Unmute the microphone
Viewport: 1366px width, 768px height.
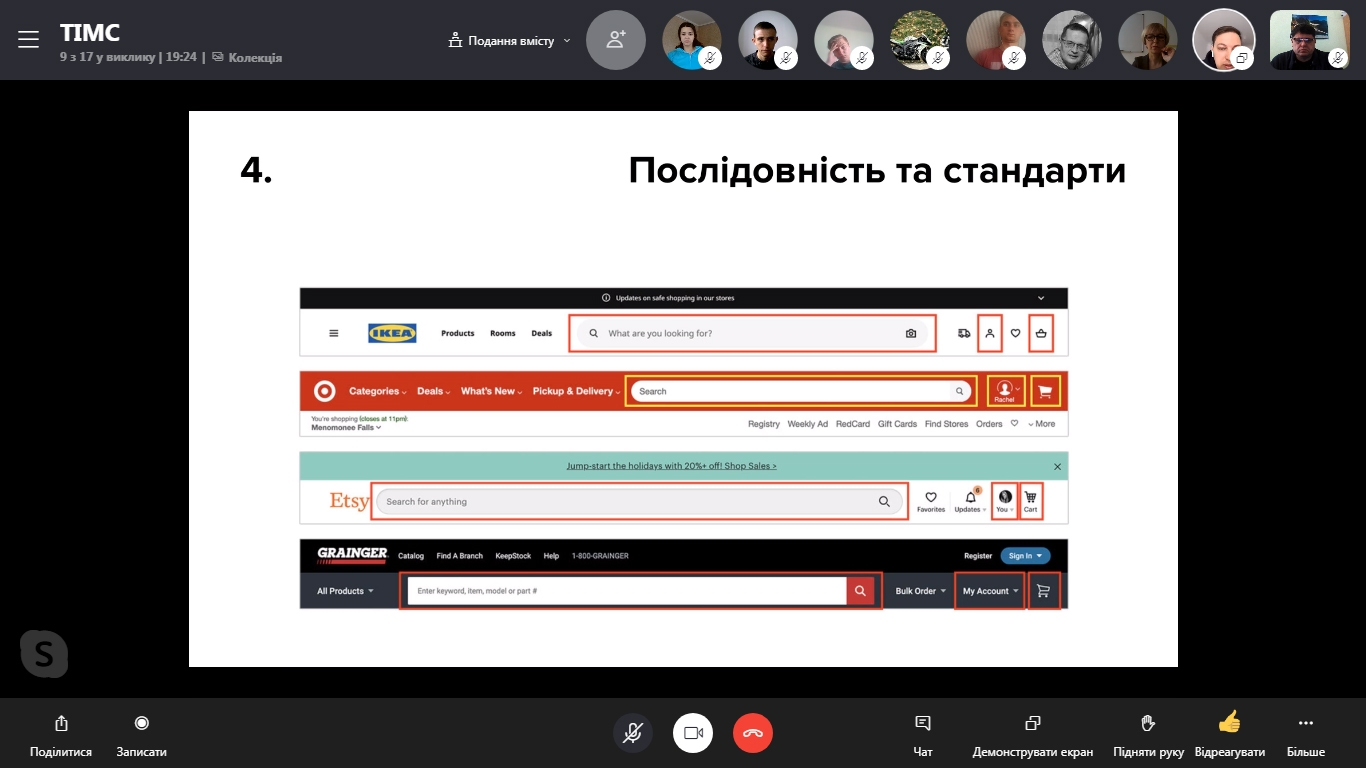[633, 733]
